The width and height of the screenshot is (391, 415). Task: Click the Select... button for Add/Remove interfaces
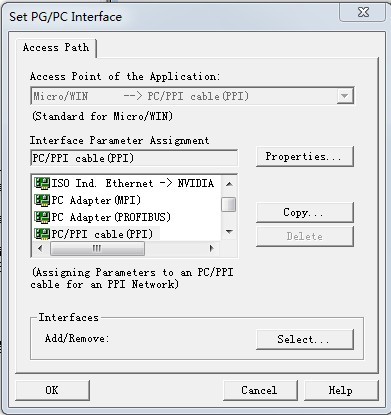(304, 339)
